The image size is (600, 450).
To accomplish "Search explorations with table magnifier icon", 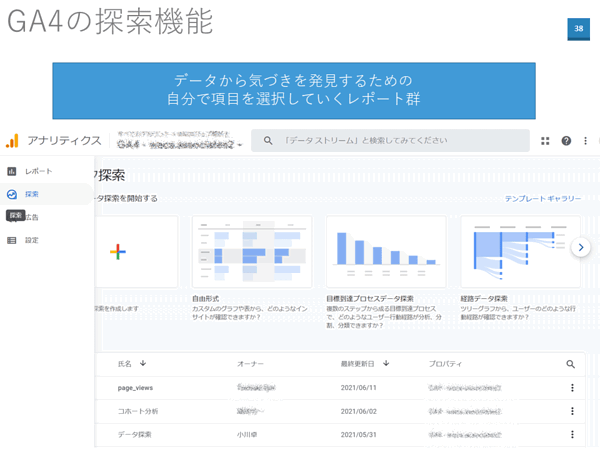I will pos(571,364).
